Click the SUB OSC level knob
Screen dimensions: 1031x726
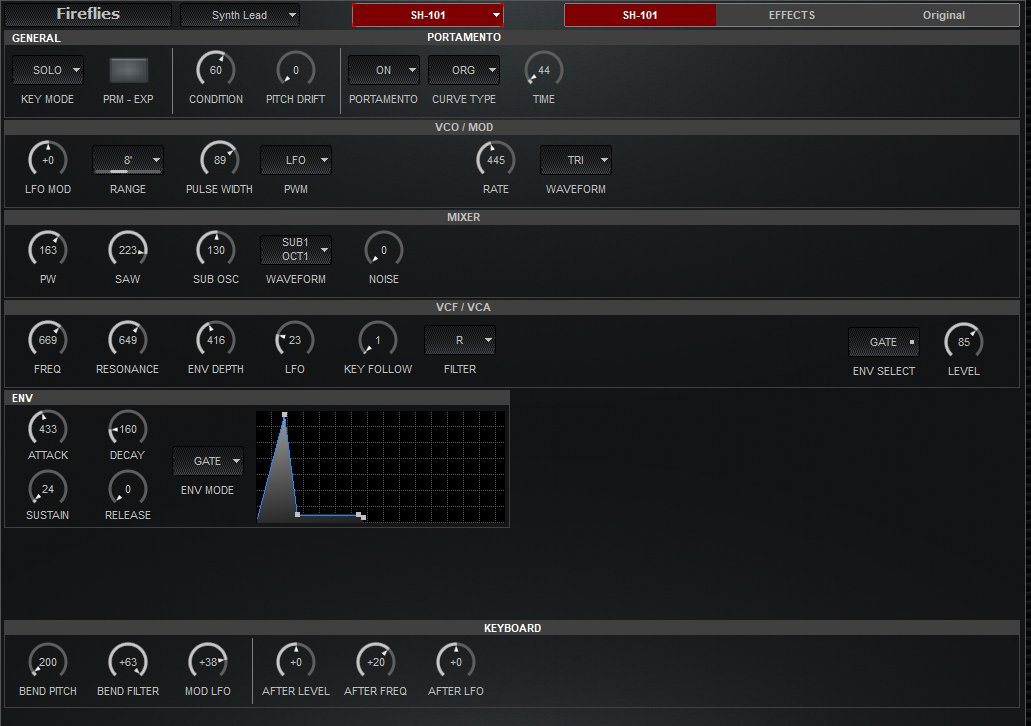(216, 250)
